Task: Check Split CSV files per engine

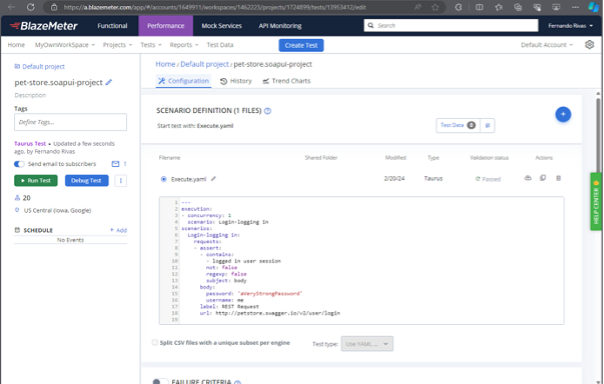Action: [155, 342]
